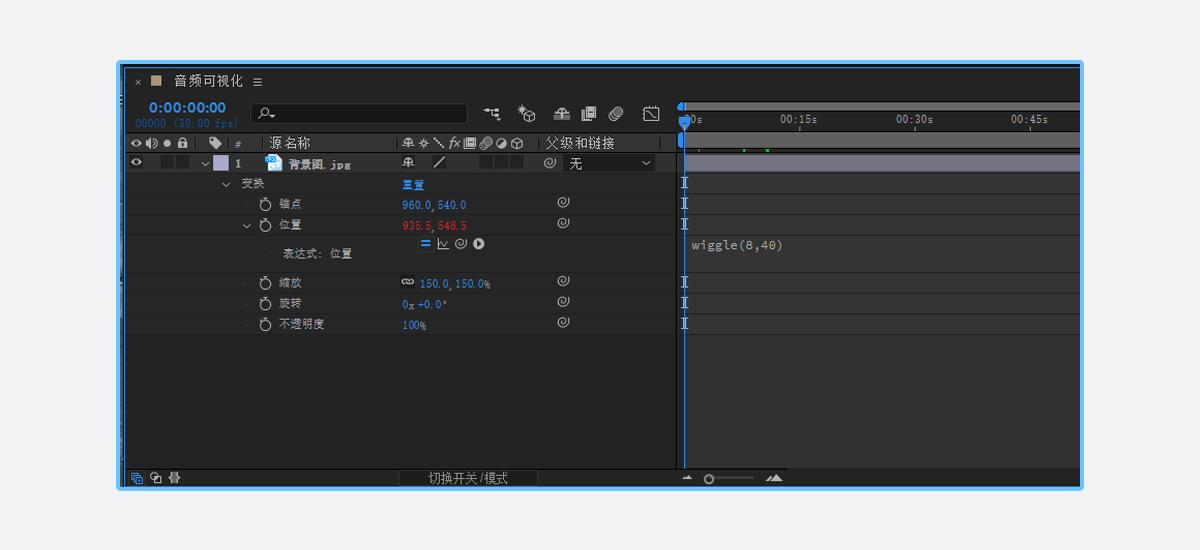Click the pick whip for 不透明度 property
The image size is (1200, 550).
point(563,323)
